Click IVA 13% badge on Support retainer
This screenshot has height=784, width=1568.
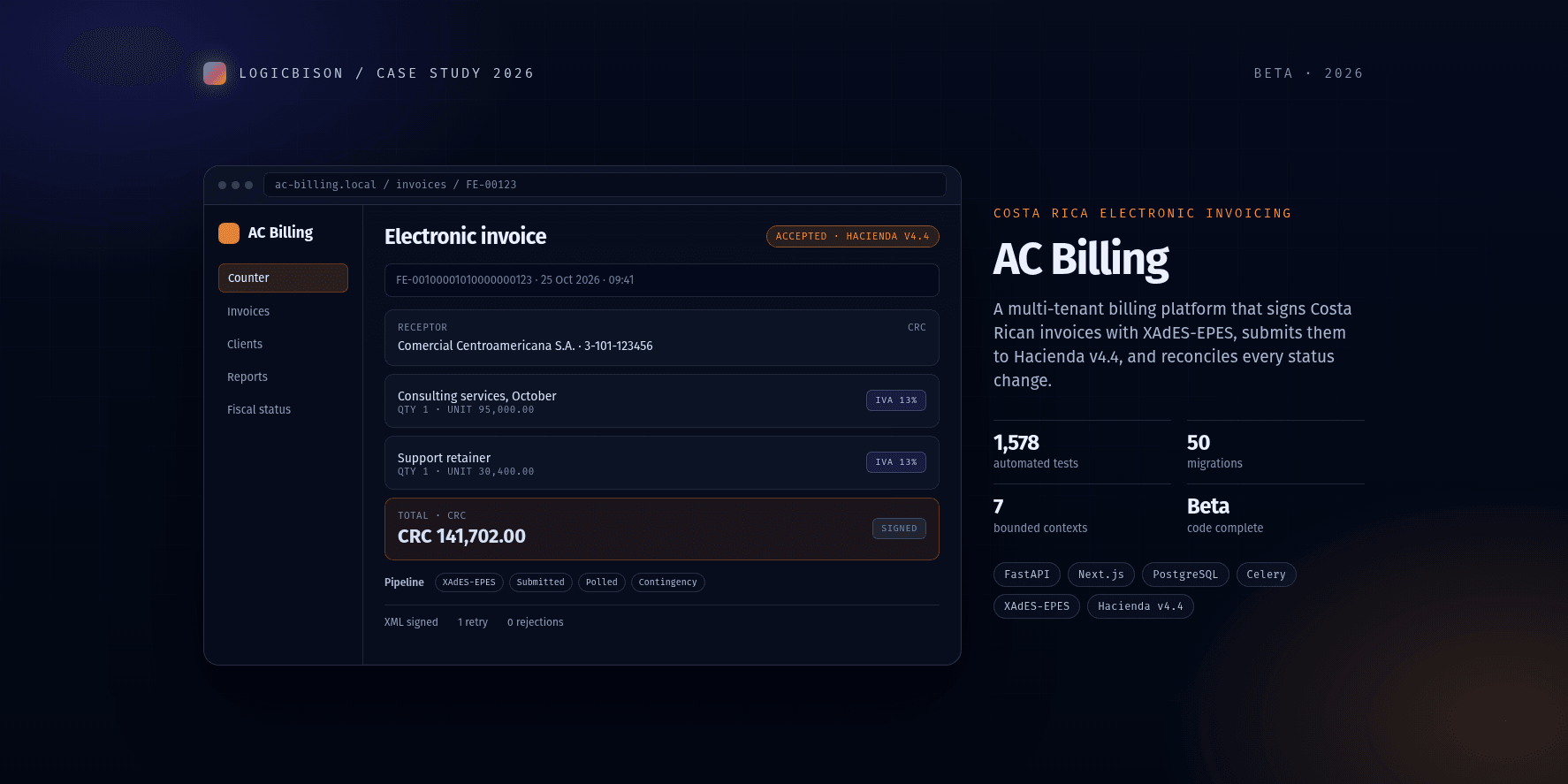896,462
